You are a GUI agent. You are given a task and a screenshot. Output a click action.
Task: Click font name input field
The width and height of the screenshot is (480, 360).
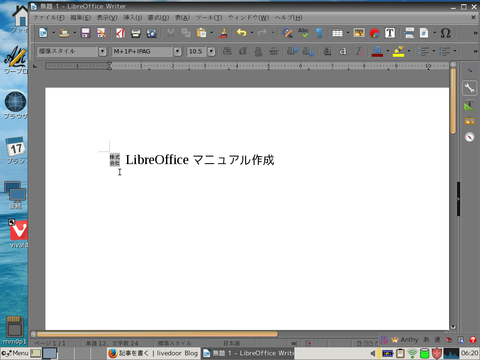[142, 51]
